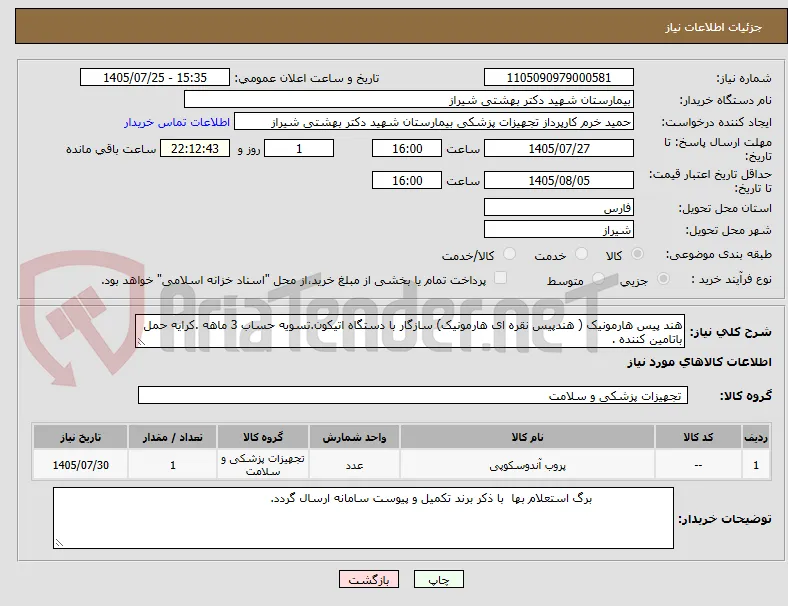Click the delivery city field شیراز

558,230
